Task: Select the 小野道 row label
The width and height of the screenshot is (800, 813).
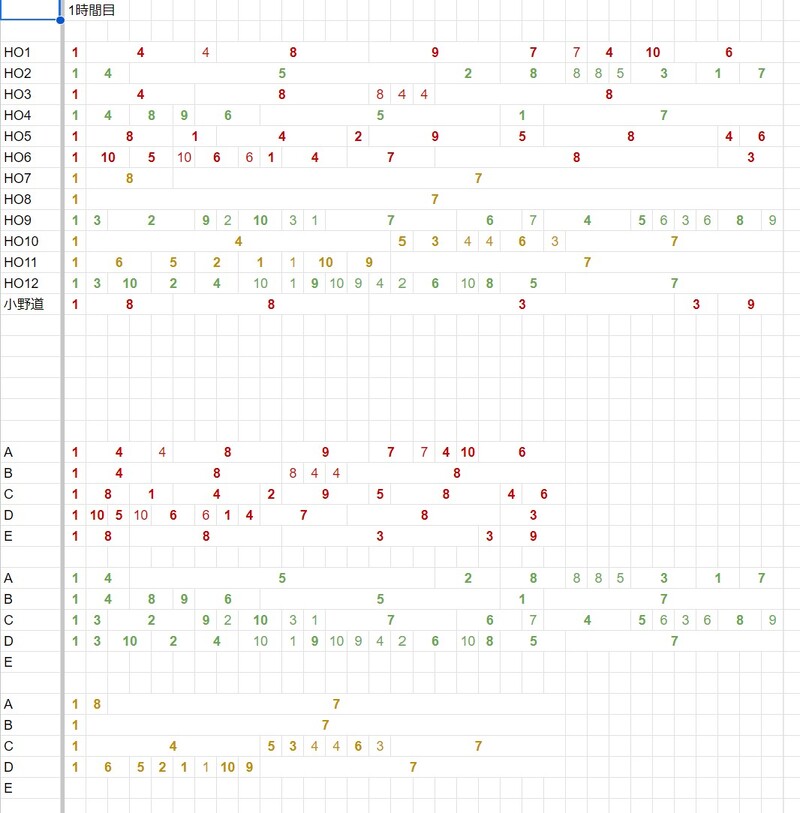Action: tap(24, 304)
